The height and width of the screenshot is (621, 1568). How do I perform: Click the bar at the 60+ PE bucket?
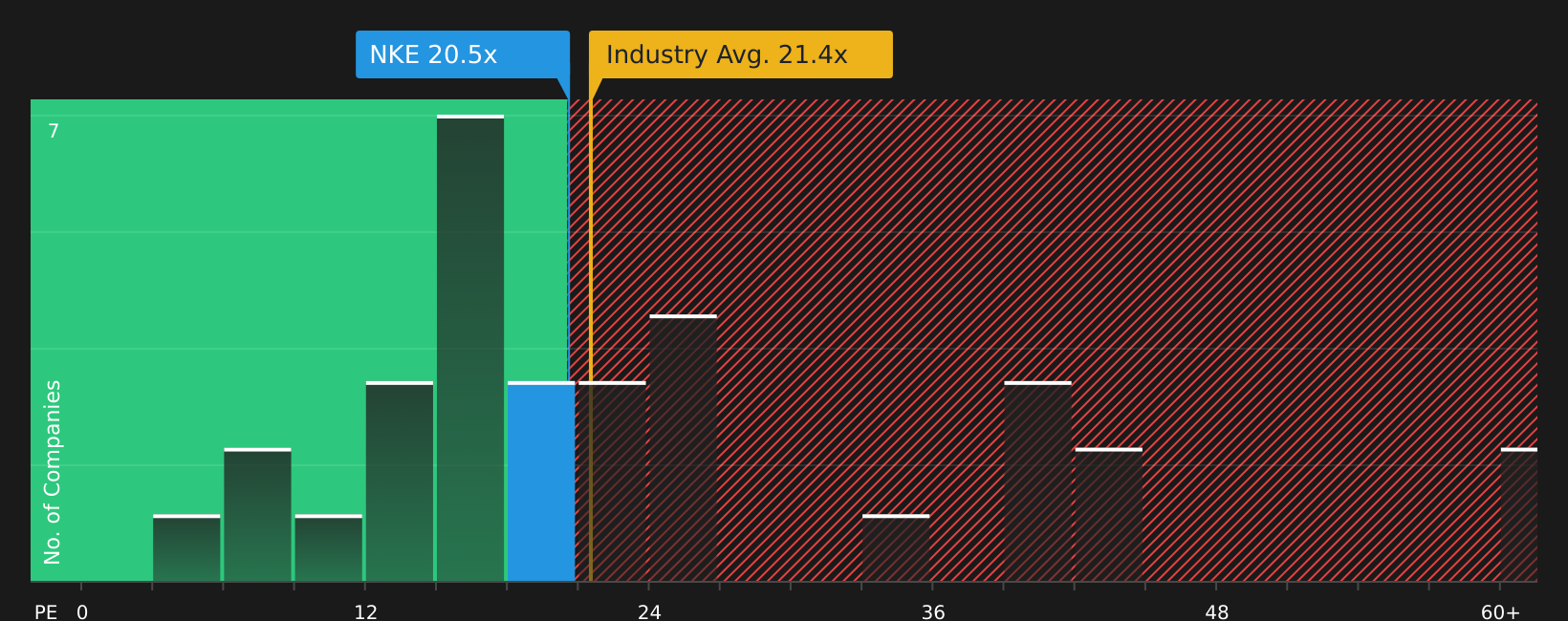tap(1519, 515)
